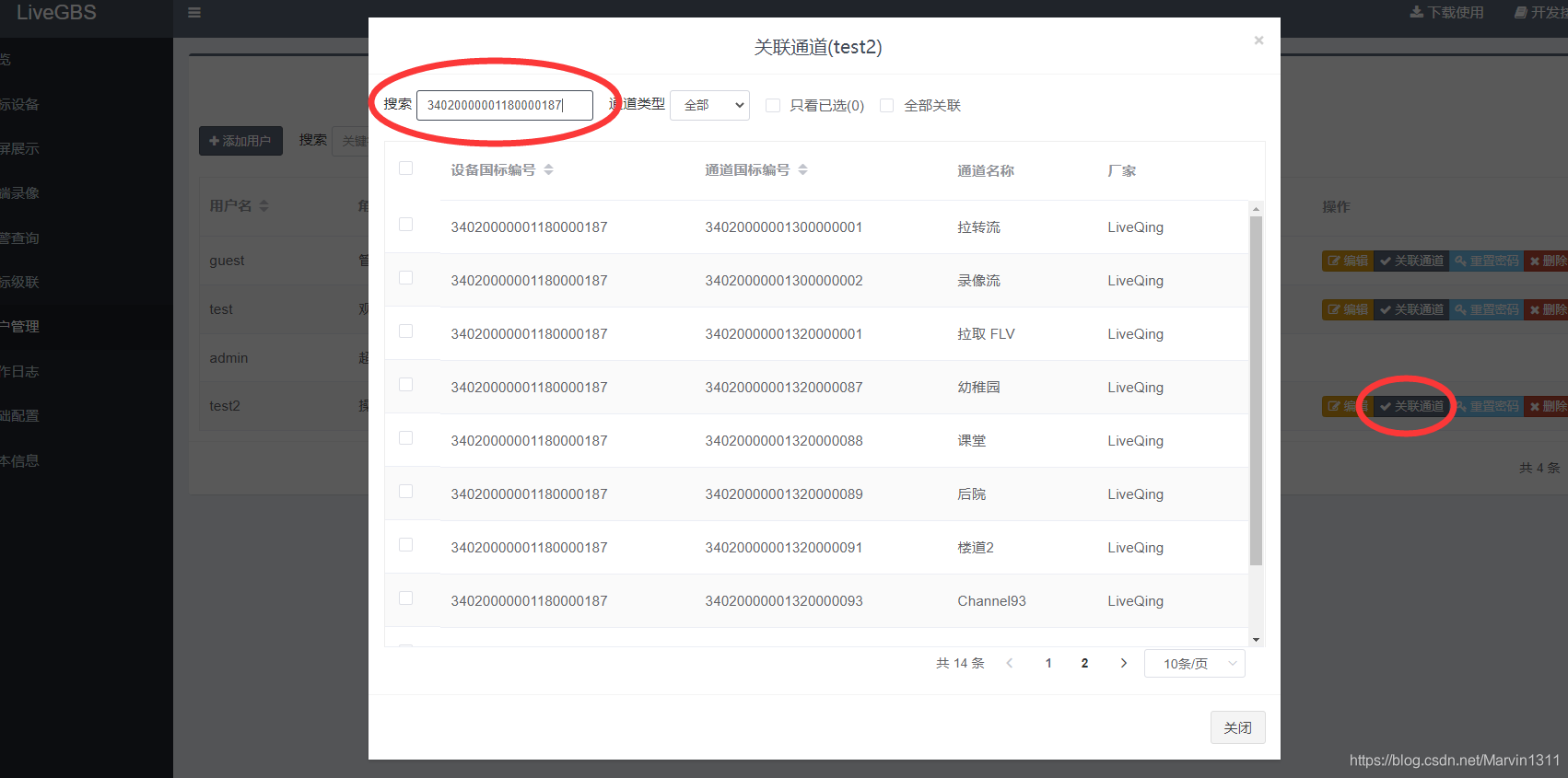Toggle the hamburger sidebar menu icon
Screen dimensions: 1568x778
[x=194, y=13]
